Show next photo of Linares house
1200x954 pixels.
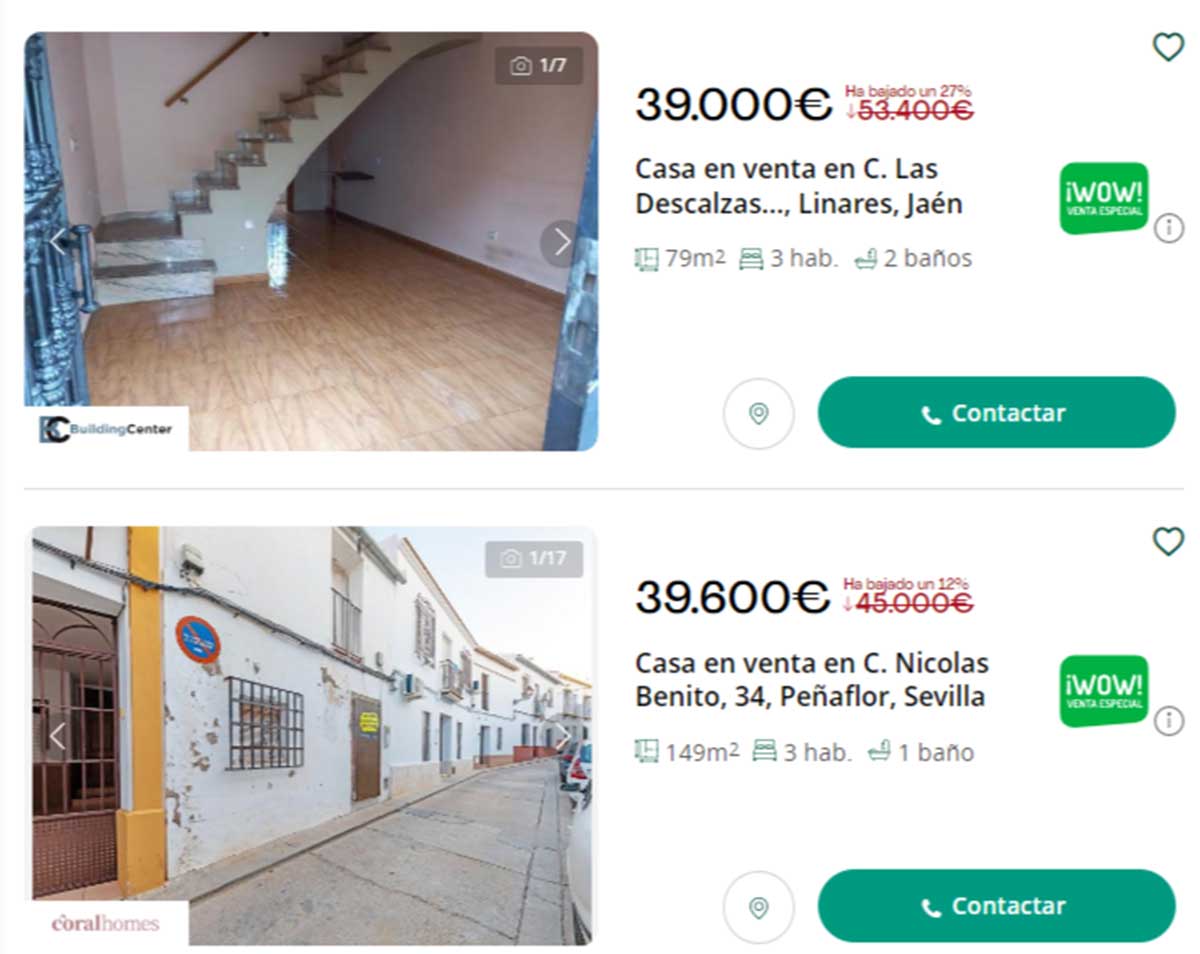click(562, 242)
